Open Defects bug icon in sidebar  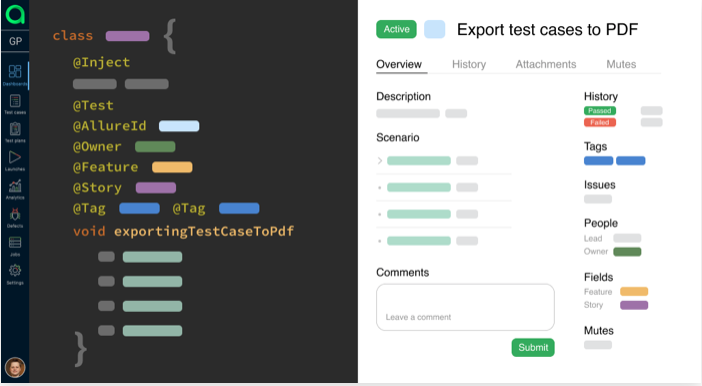click(x=15, y=218)
